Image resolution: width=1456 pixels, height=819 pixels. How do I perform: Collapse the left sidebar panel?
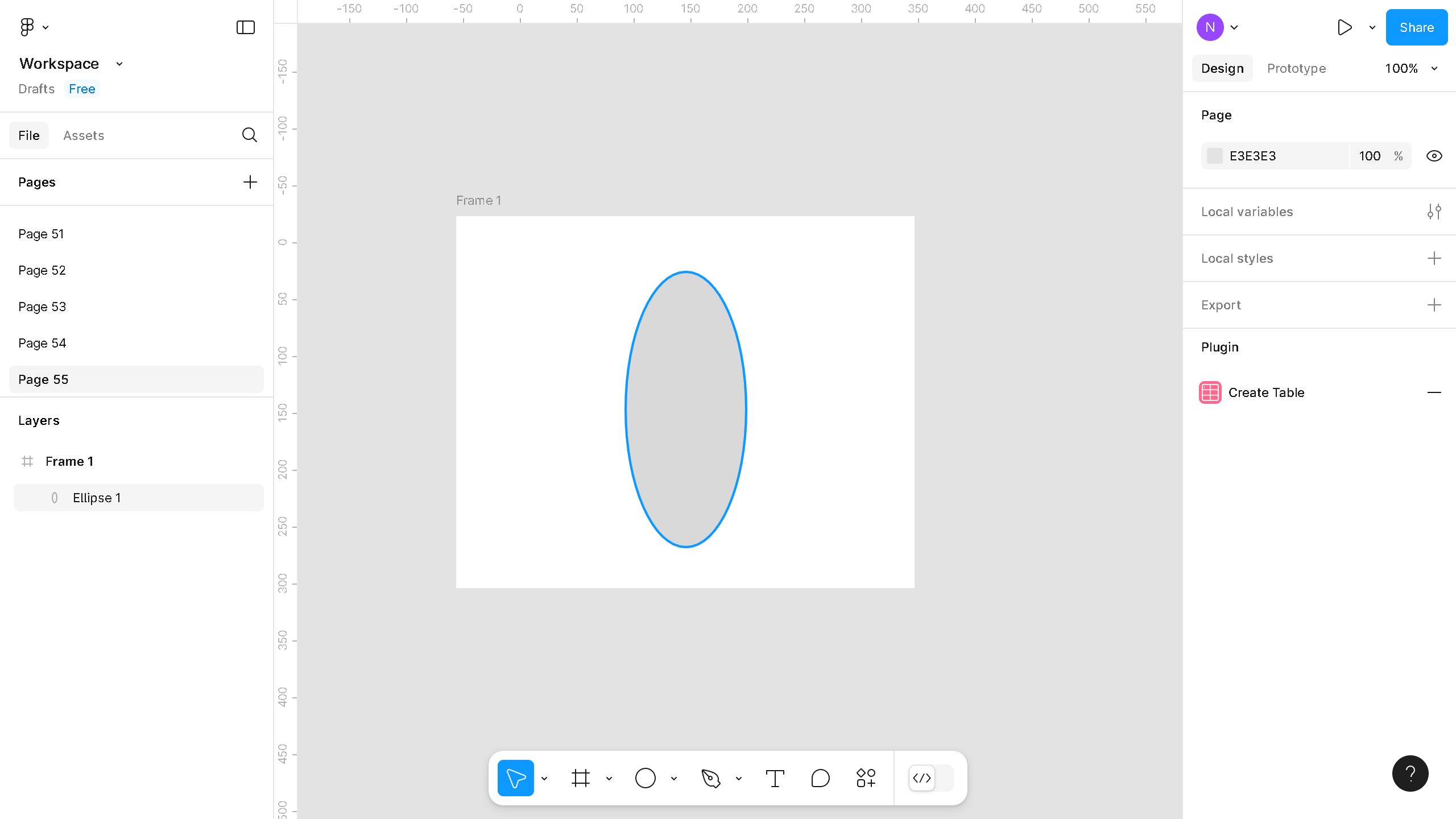click(x=245, y=27)
